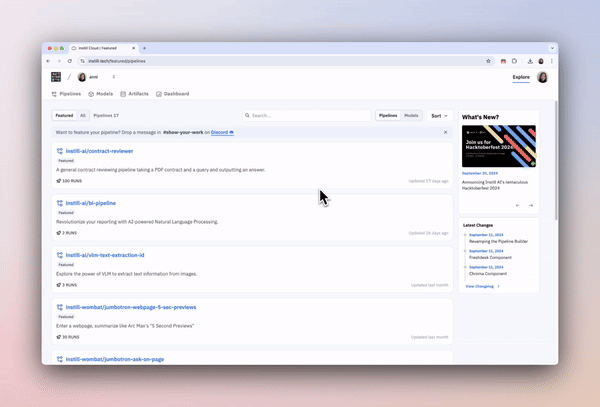This screenshot has height=407, width=600.
Task: Open instill-ai/bi-pipeline link
Action: [91, 203]
